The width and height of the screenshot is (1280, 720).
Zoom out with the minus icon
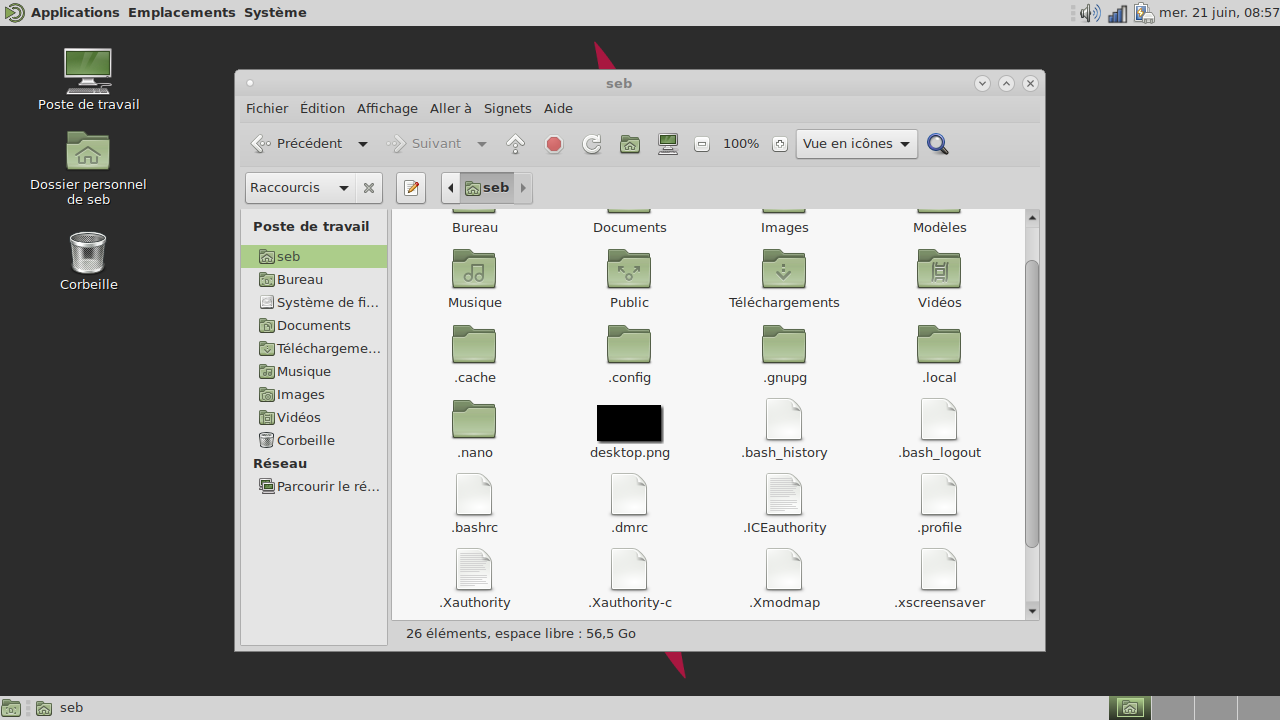click(702, 144)
